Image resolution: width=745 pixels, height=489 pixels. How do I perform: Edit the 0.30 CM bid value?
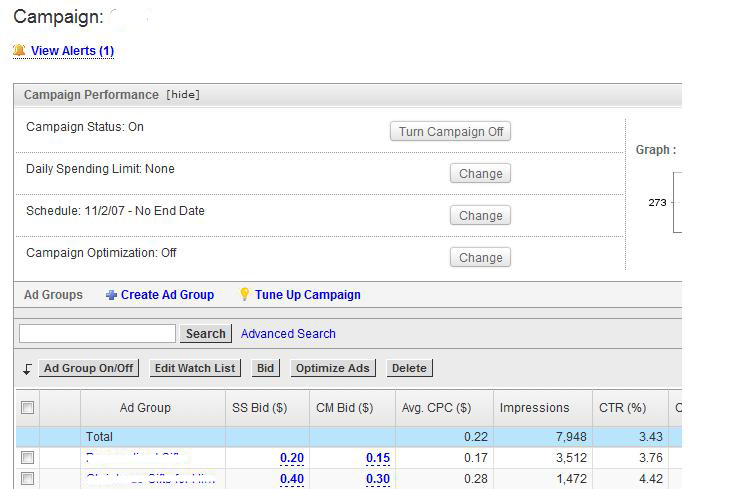click(x=378, y=479)
